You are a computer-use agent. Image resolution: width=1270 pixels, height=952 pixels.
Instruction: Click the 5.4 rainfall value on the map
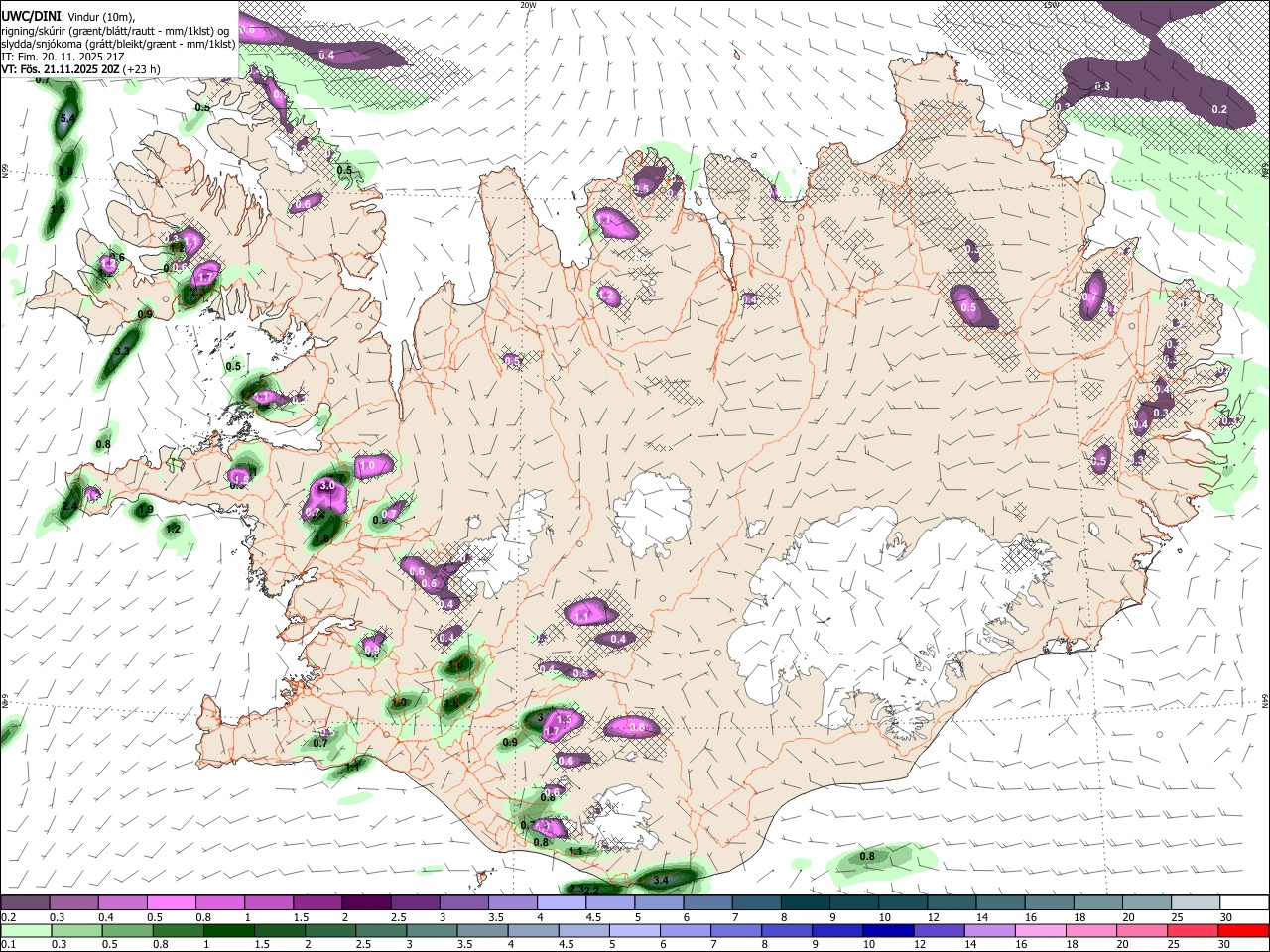(66, 120)
